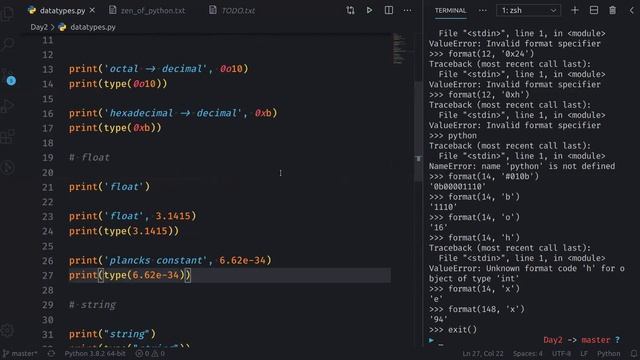Image resolution: width=640 pixels, height=360 pixels.
Task: Click in line print('hexadecimal -> decimal', 0xb)
Action: (173, 113)
